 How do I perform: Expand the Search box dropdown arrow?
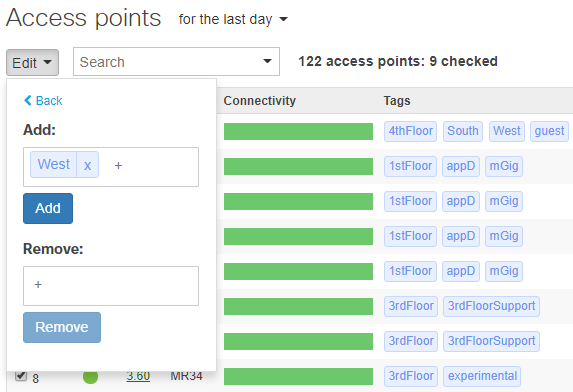pyautogui.click(x=267, y=61)
